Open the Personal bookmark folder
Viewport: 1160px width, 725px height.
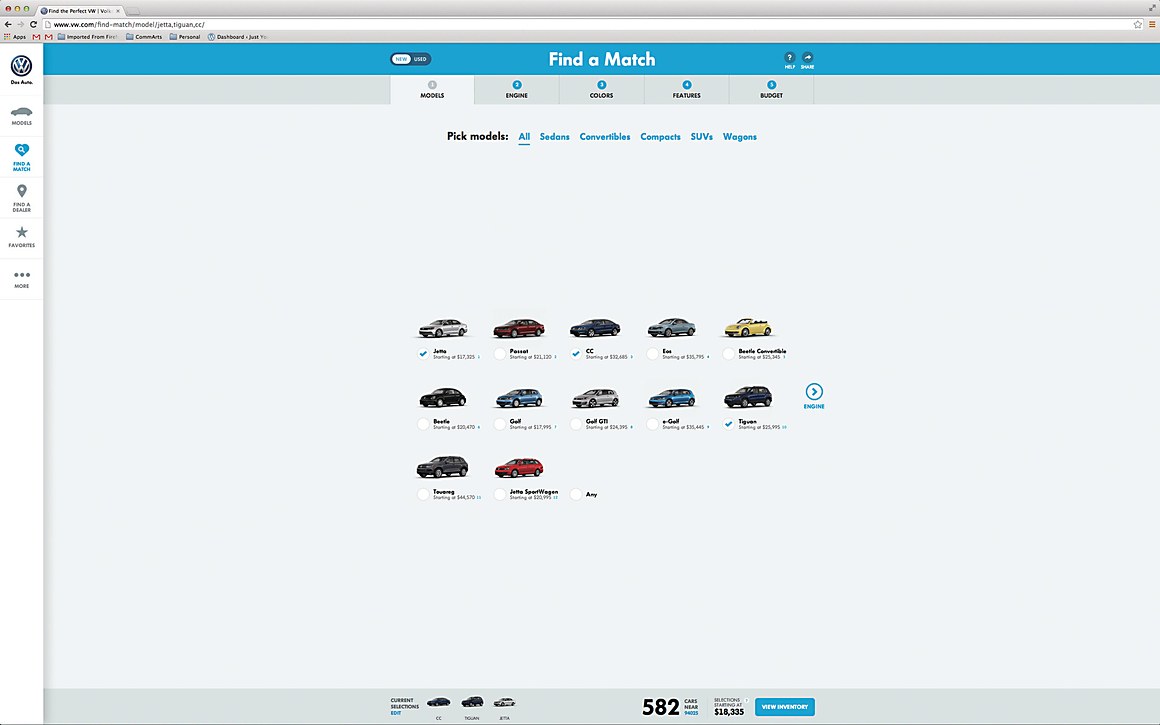tap(185, 36)
